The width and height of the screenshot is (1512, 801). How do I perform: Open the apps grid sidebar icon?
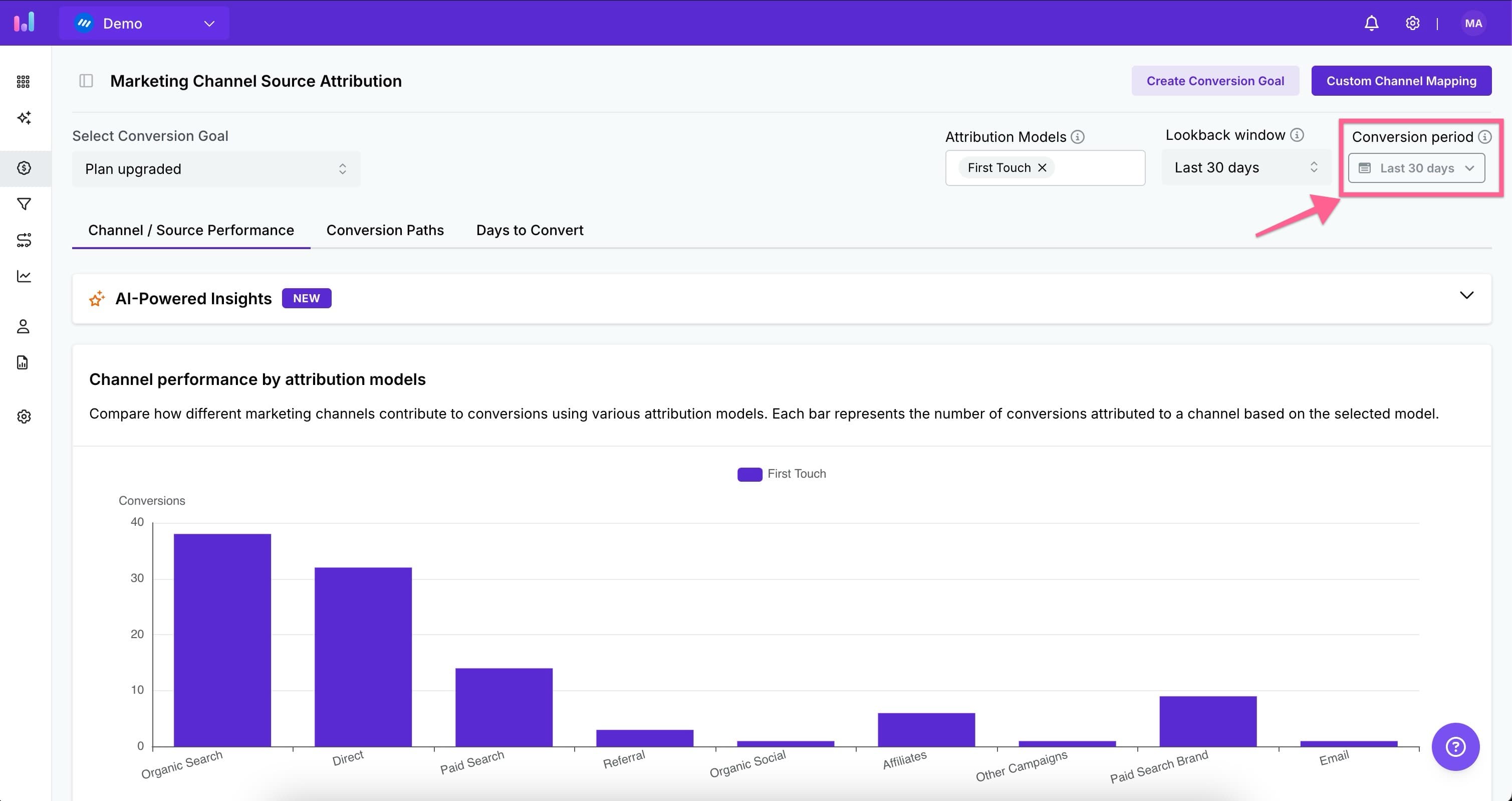pyautogui.click(x=24, y=82)
